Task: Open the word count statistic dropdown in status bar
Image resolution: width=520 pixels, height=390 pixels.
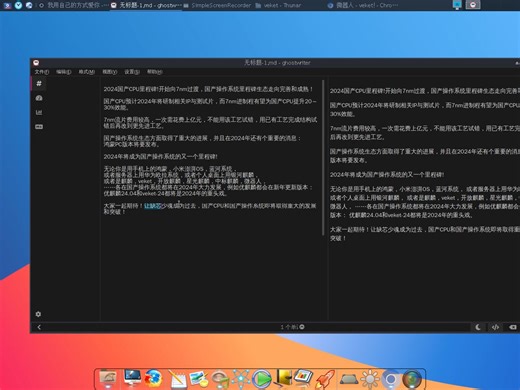Action: coord(292,327)
